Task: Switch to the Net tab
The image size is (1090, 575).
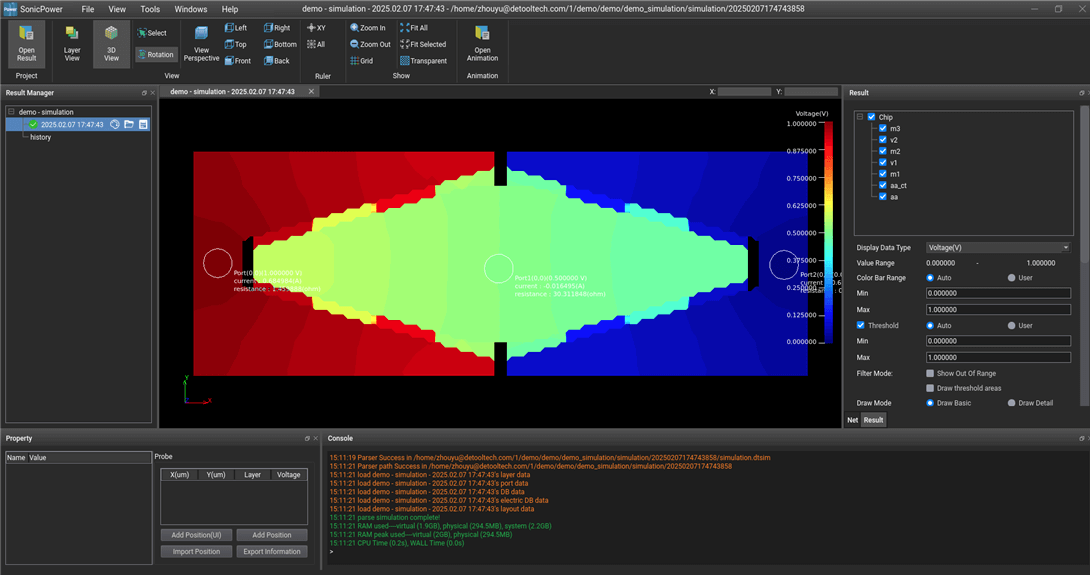Action: coord(852,420)
